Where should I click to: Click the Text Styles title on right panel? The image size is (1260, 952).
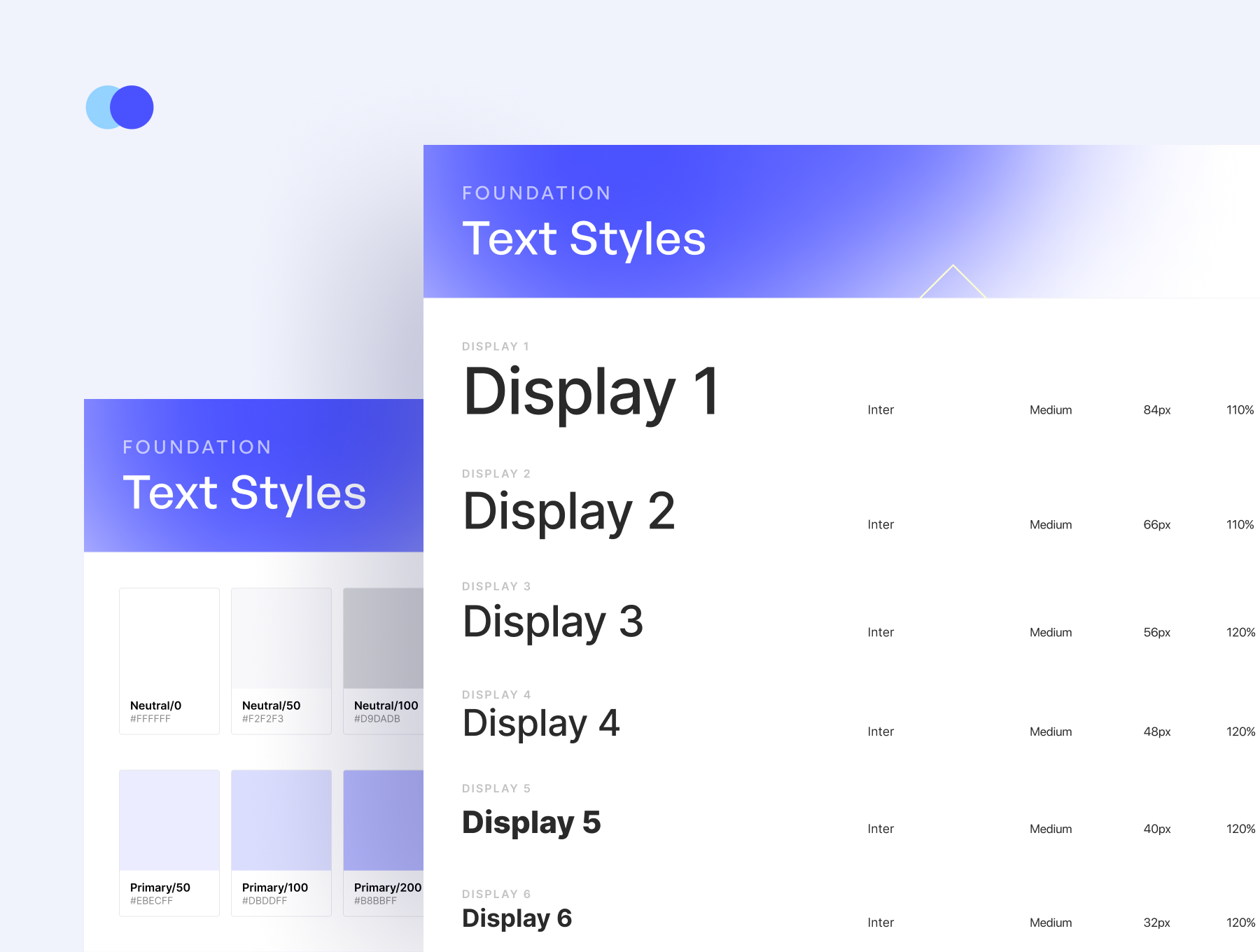tap(583, 239)
